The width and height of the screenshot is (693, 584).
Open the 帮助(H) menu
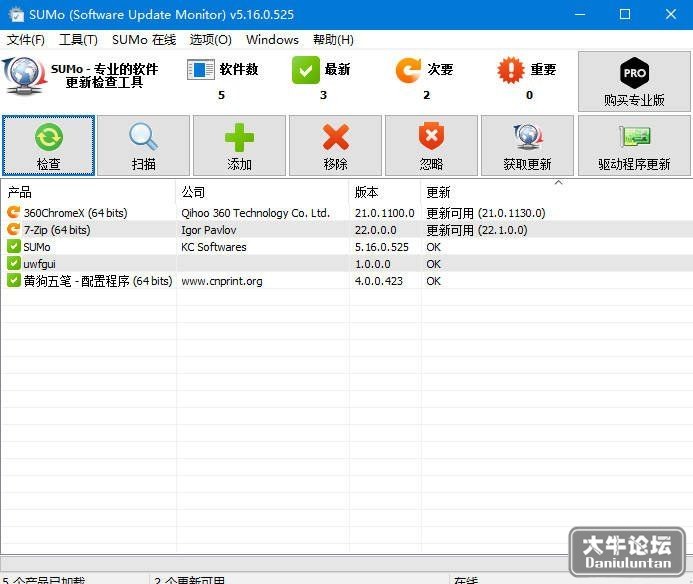point(333,40)
